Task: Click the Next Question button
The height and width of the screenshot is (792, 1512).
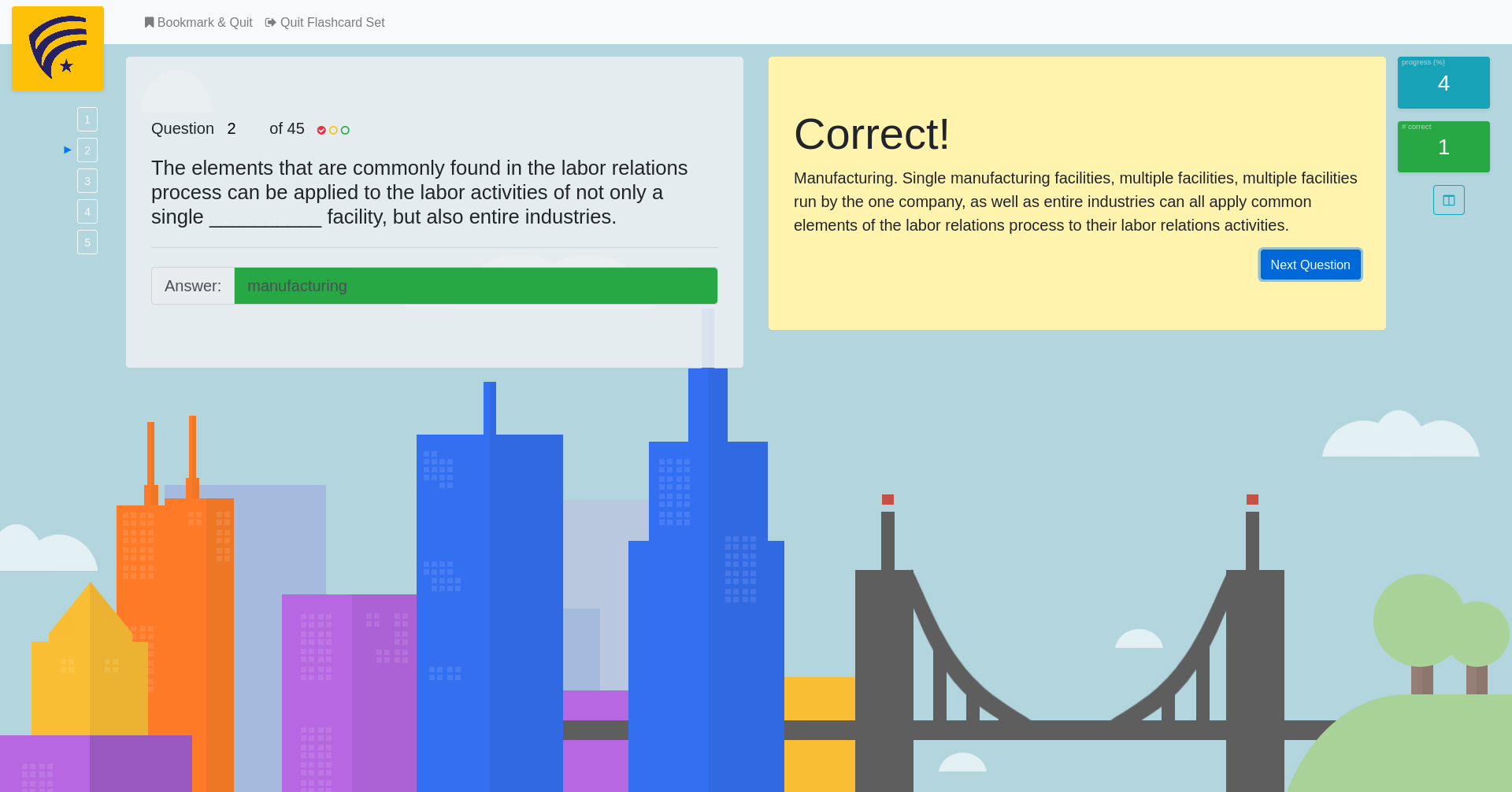Action: (x=1310, y=265)
